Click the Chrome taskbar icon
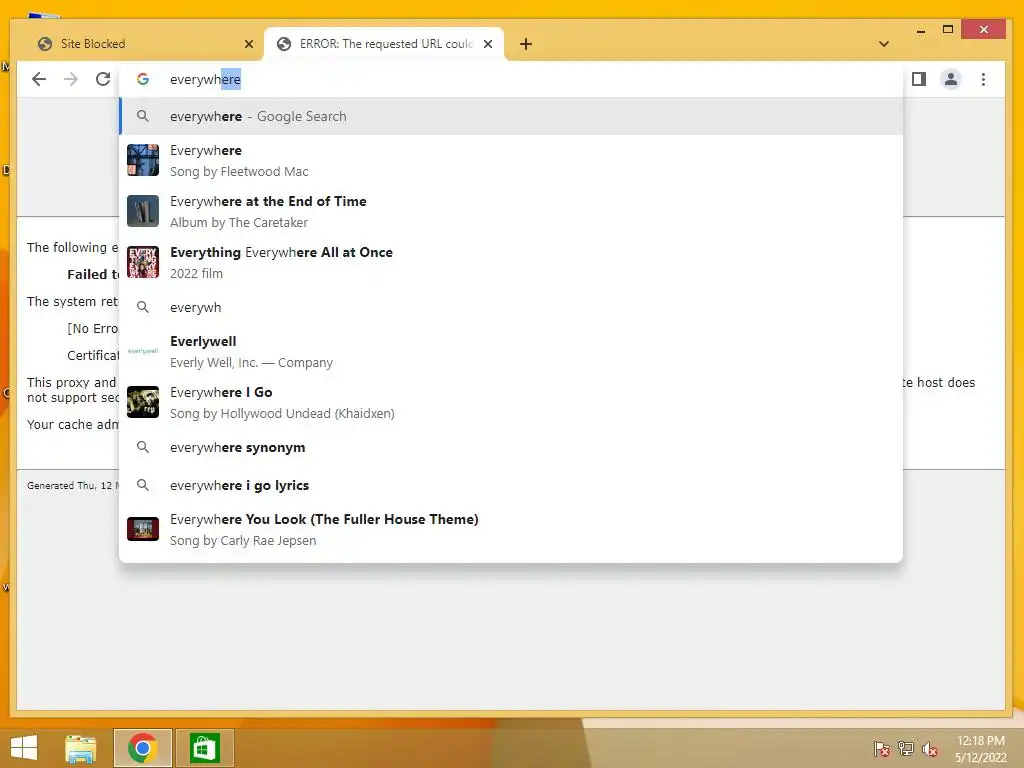Image resolution: width=1024 pixels, height=768 pixels. (x=142, y=748)
